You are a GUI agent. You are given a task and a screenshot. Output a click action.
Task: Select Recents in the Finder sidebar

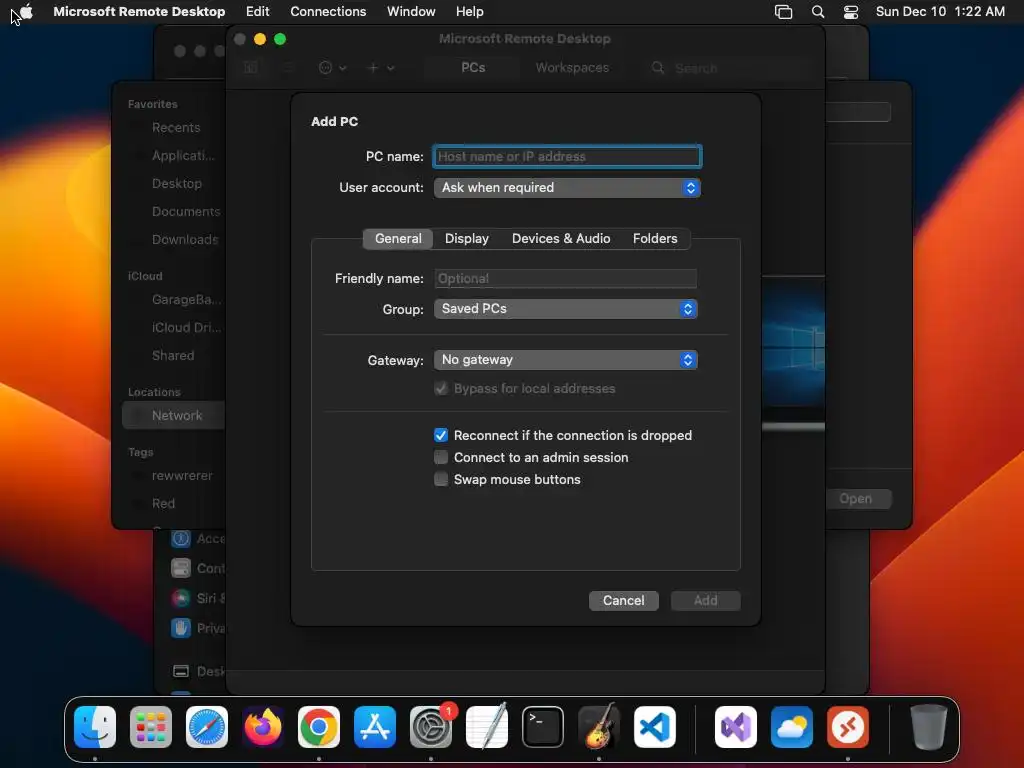tap(176, 127)
